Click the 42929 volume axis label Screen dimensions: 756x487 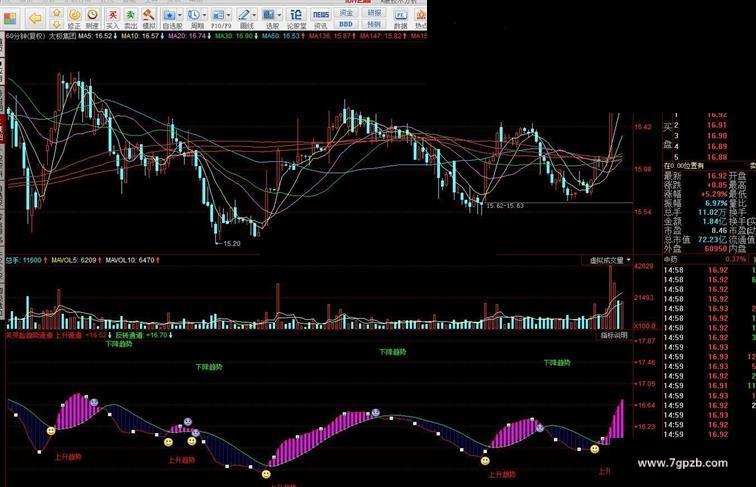tap(644, 267)
